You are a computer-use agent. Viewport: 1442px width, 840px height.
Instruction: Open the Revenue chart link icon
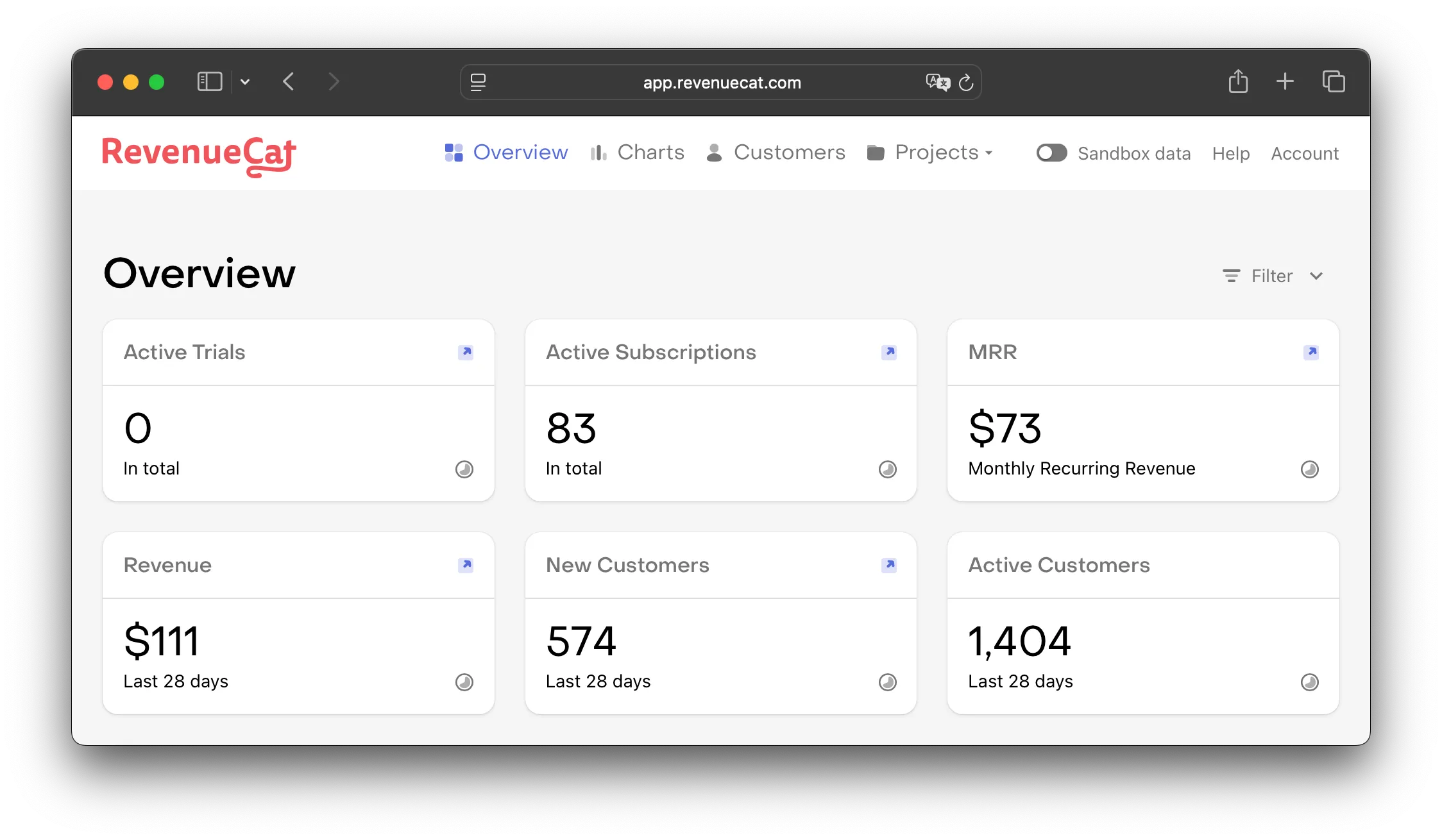[466, 565]
